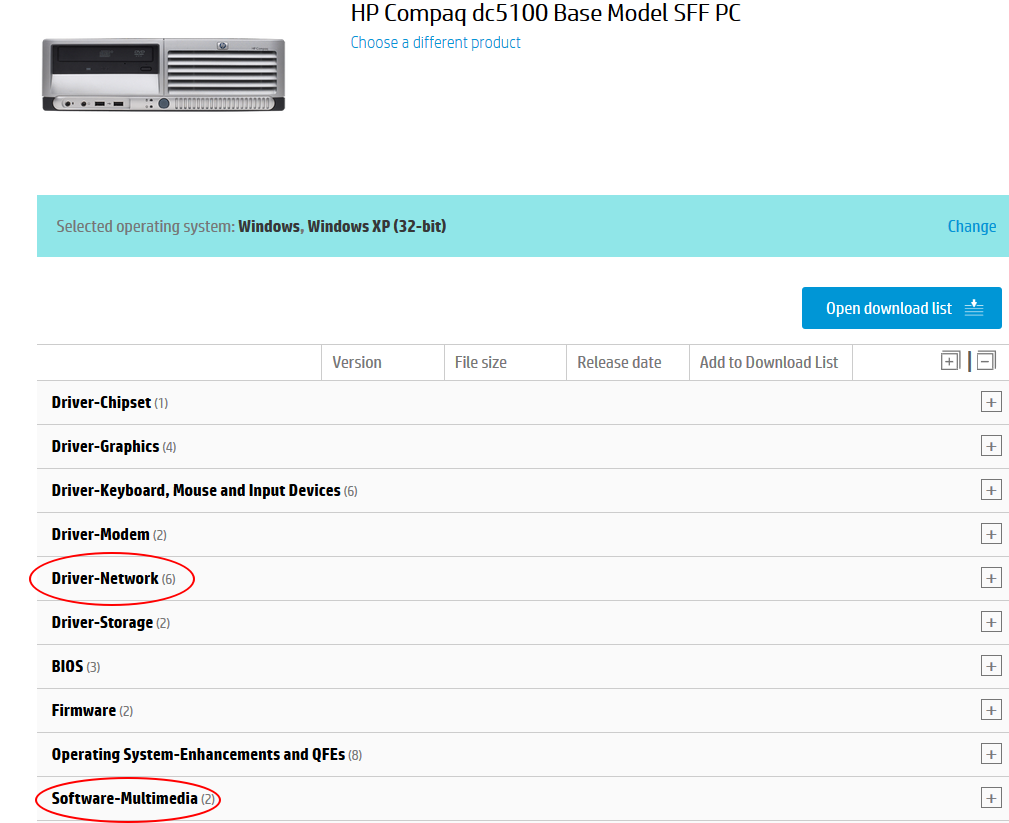Select the Driver-Graphics category label
Screen dimensions: 1009x823
pyautogui.click(x=105, y=446)
